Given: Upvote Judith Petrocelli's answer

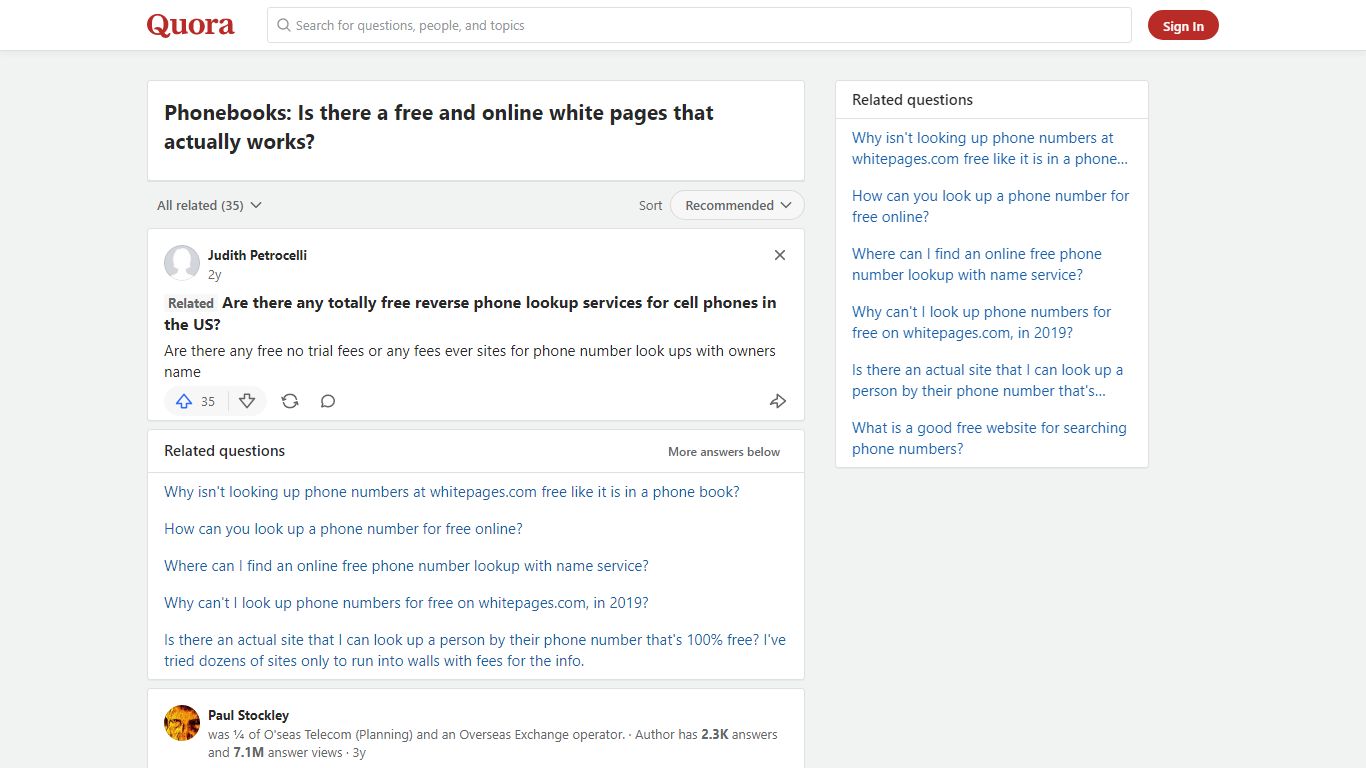Looking at the screenshot, I should point(197,401).
